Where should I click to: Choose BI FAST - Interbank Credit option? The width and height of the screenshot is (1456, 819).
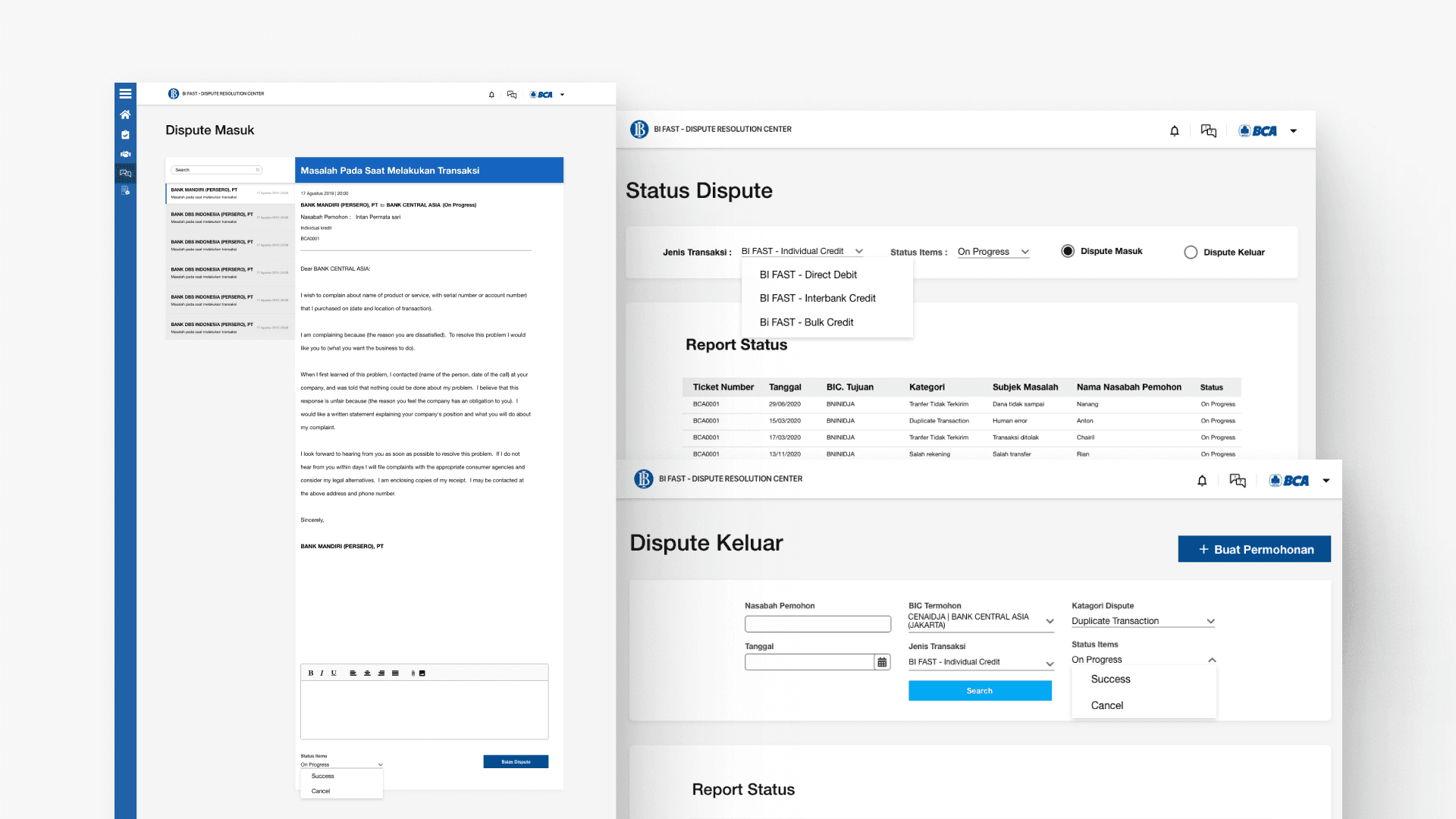[817, 298]
